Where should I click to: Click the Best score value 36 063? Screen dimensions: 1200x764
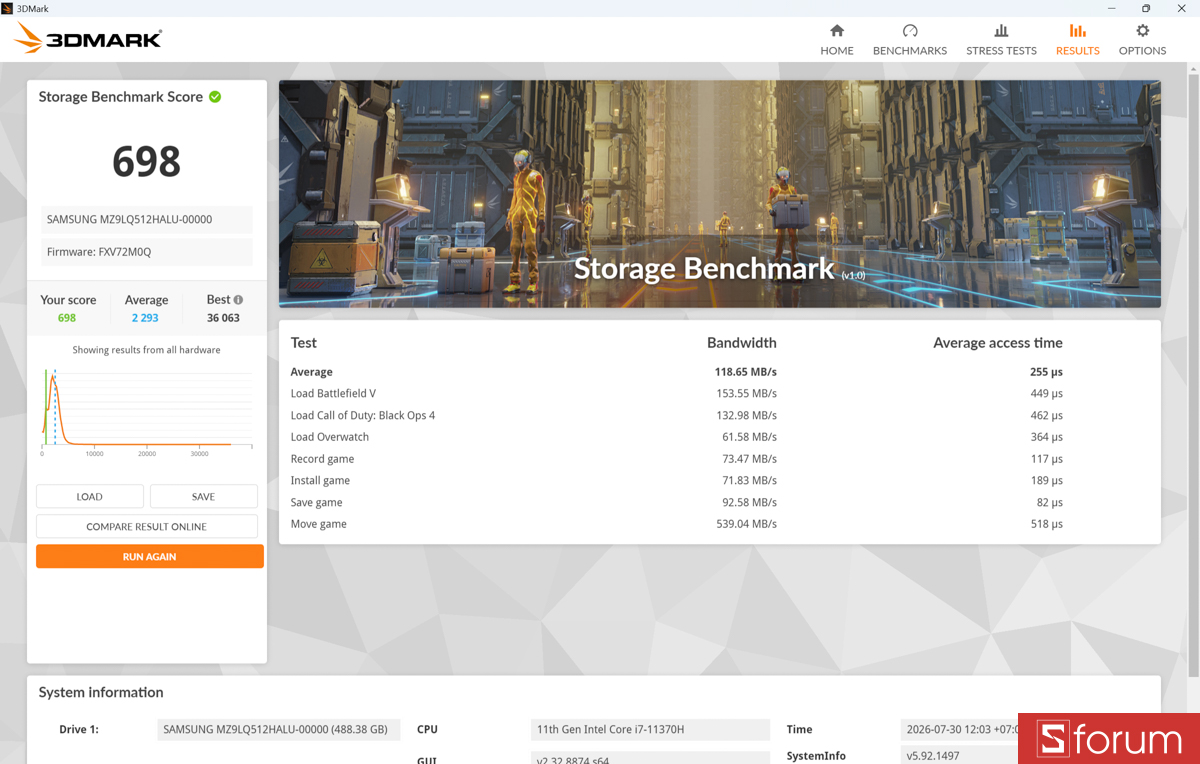[223, 318]
